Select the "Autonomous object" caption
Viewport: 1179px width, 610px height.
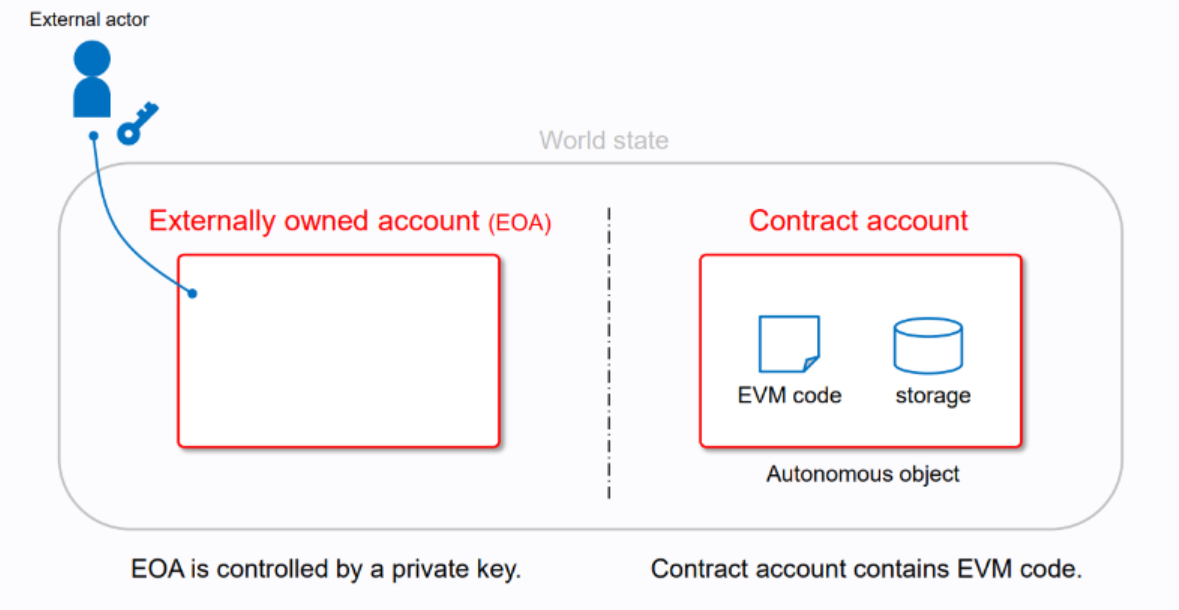point(862,474)
